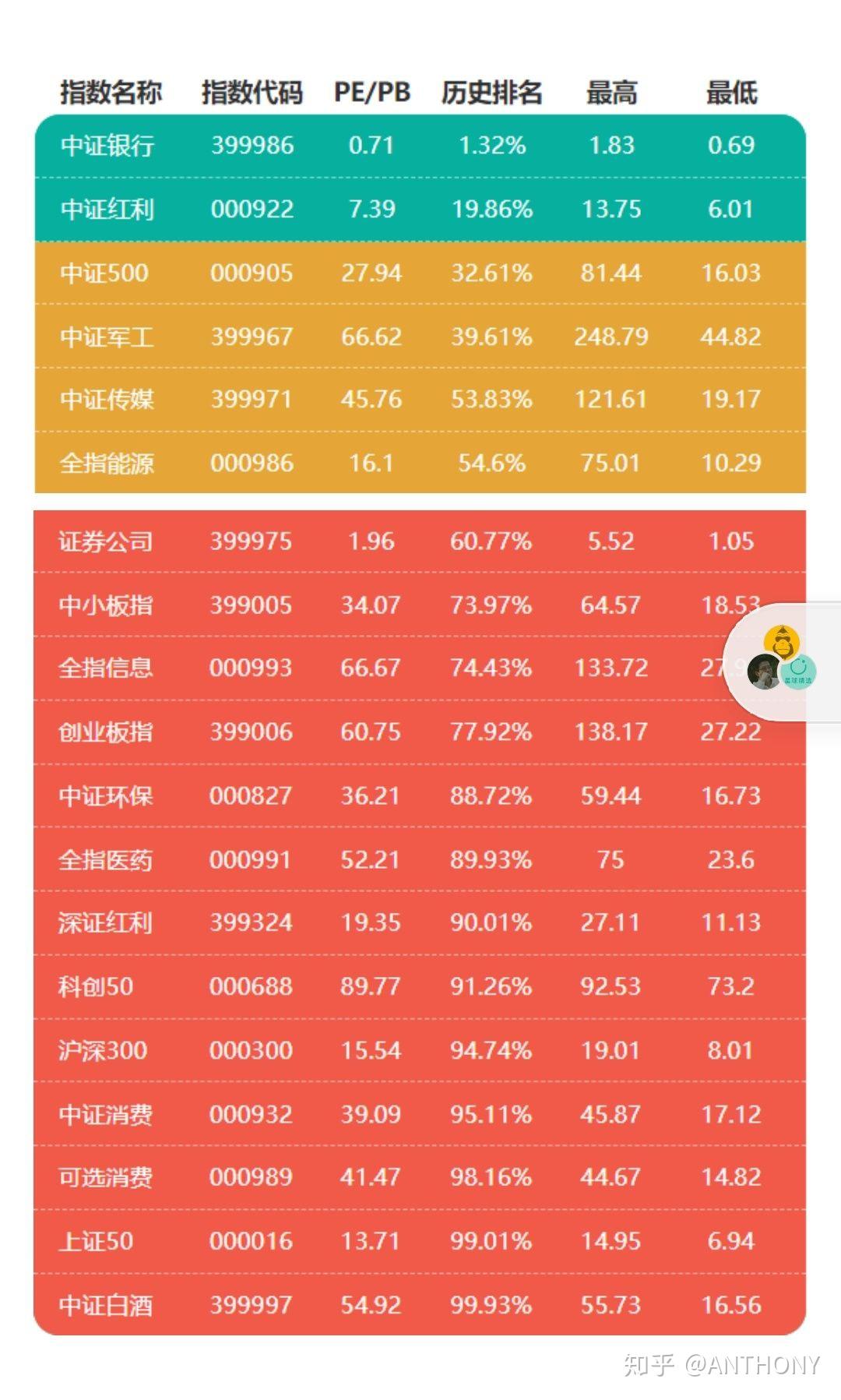Image resolution: width=841 pixels, height=1400 pixels.
Task: Select the PE/PB column header
Action: [x=371, y=93]
